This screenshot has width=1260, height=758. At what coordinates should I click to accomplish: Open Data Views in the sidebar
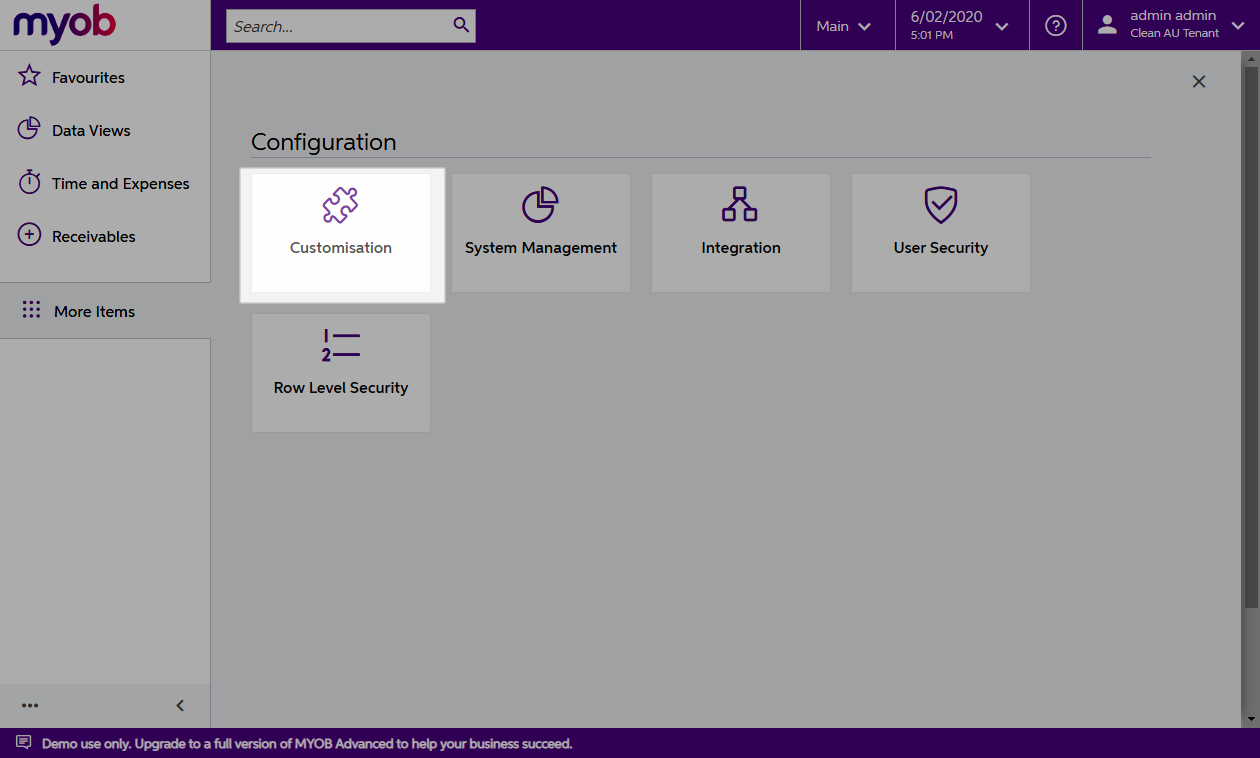tap(105, 130)
